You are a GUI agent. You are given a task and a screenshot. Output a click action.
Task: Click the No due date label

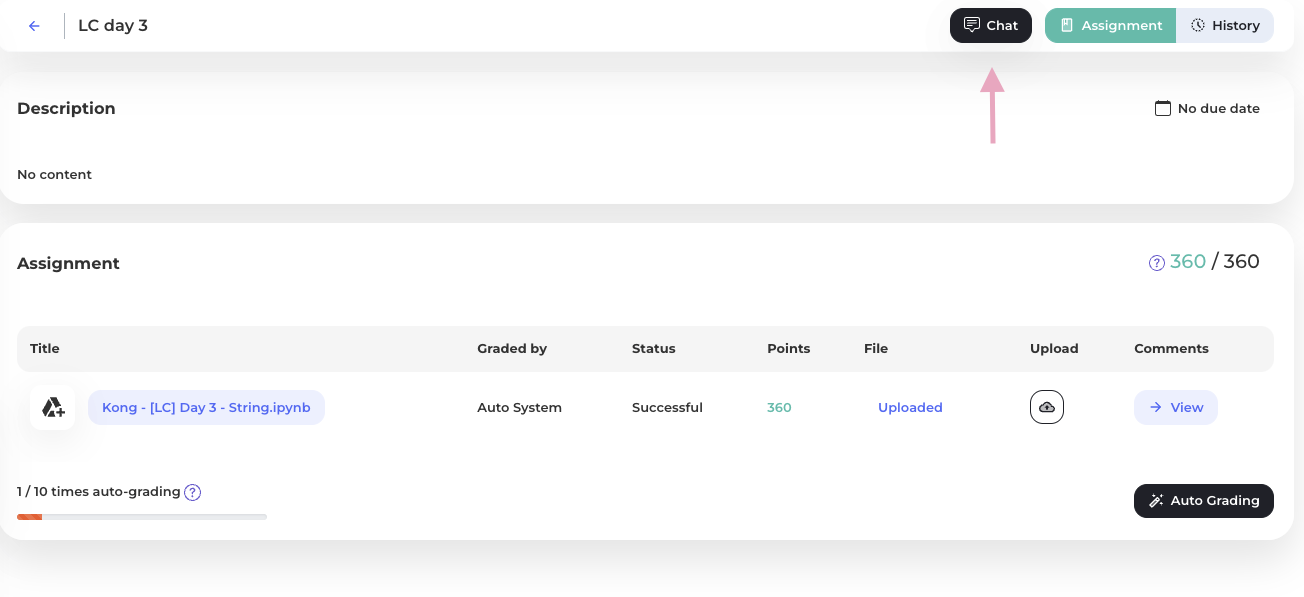pos(1219,108)
